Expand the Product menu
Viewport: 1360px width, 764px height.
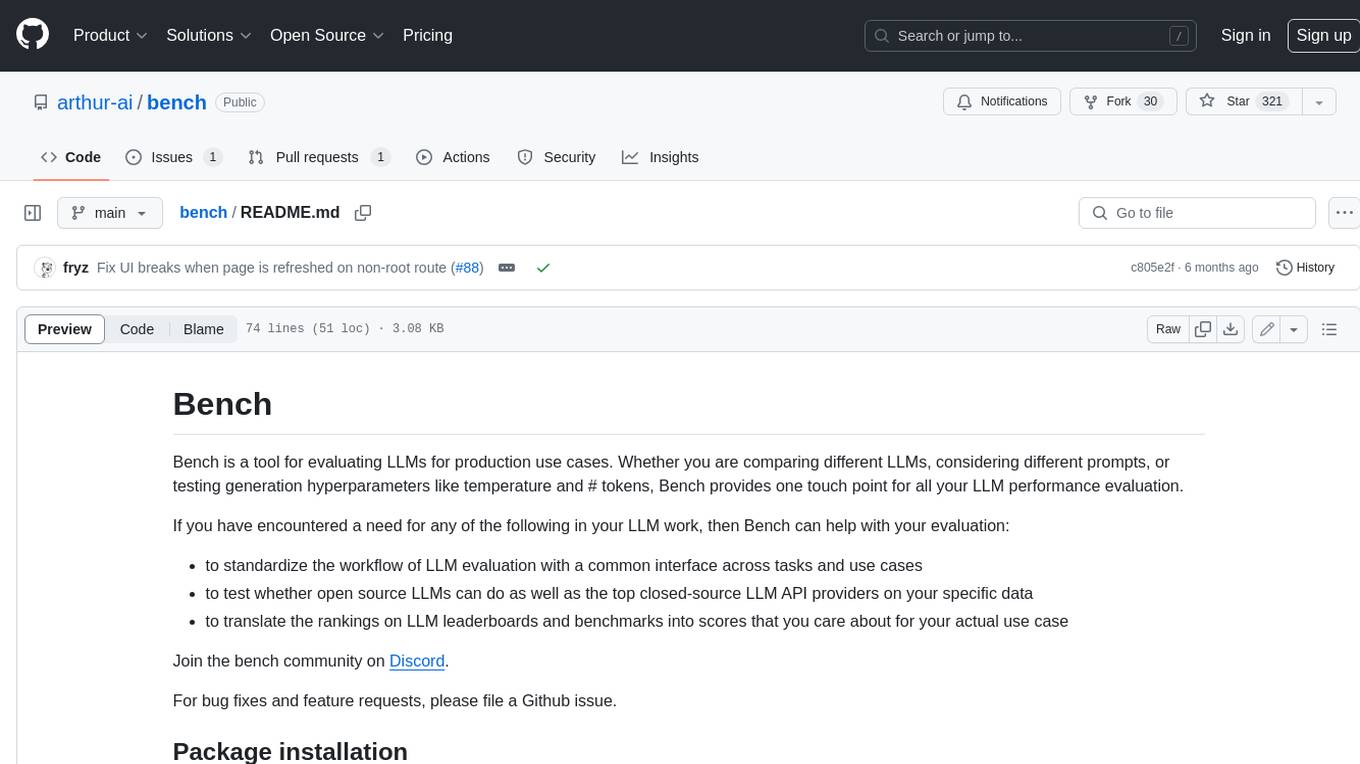[x=110, y=35]
